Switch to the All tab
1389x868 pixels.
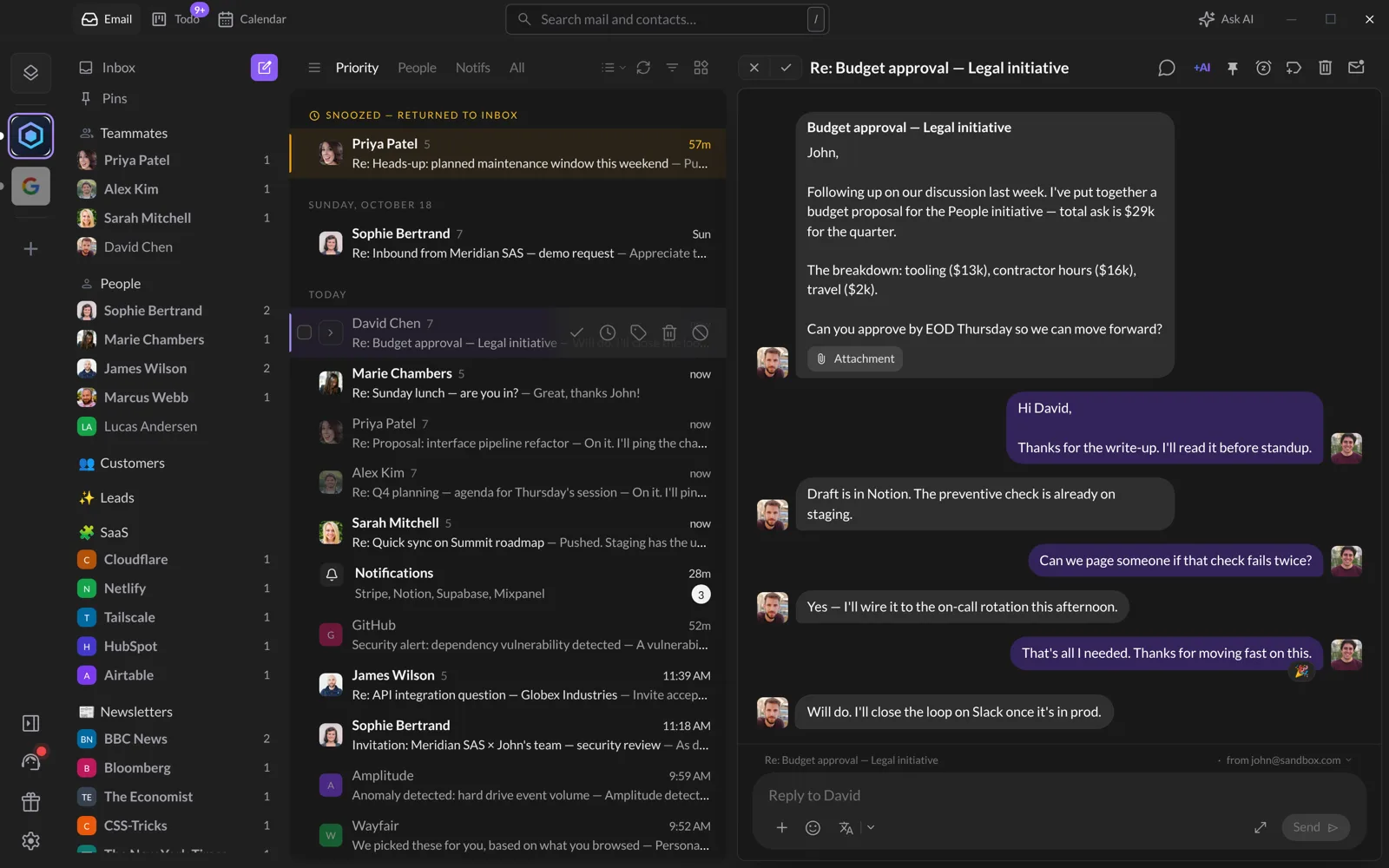tap(517, 68)
